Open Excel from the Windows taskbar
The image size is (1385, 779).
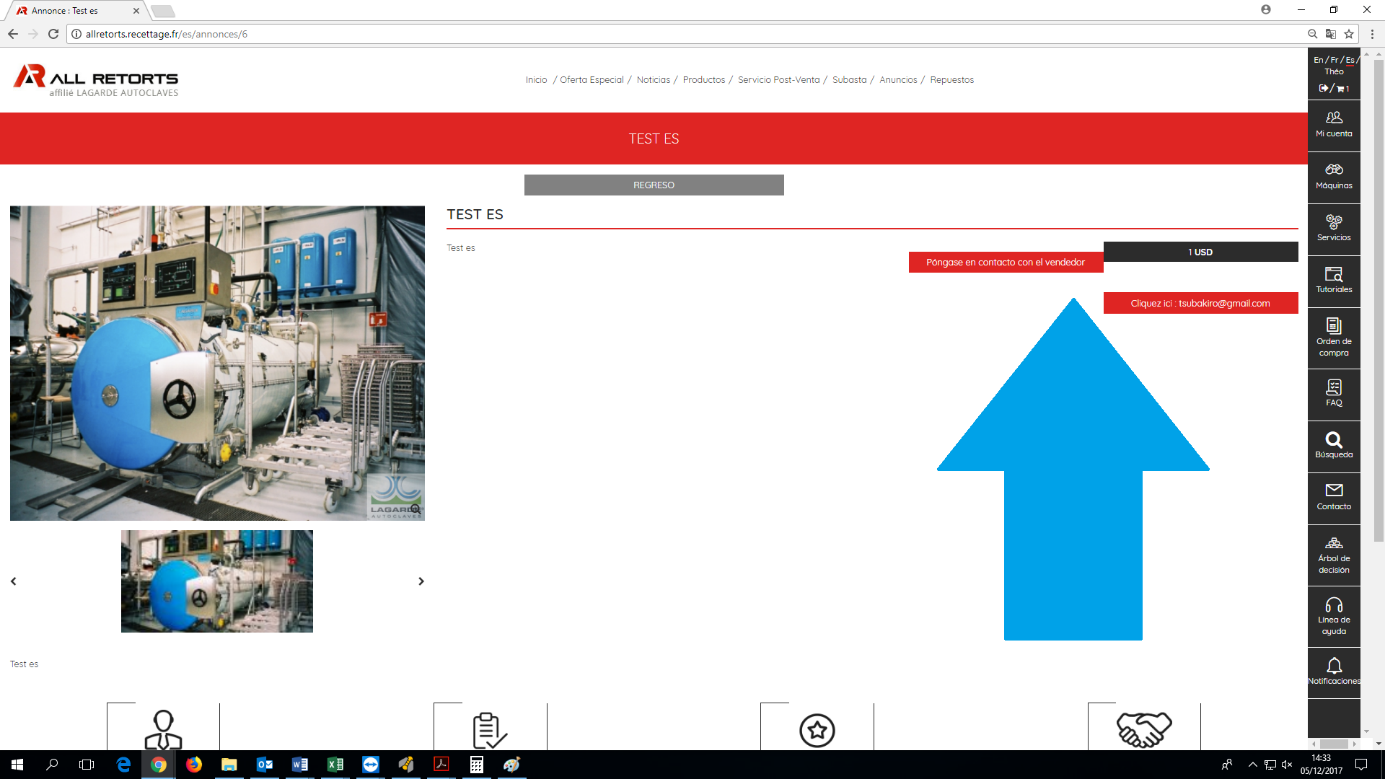335,764
